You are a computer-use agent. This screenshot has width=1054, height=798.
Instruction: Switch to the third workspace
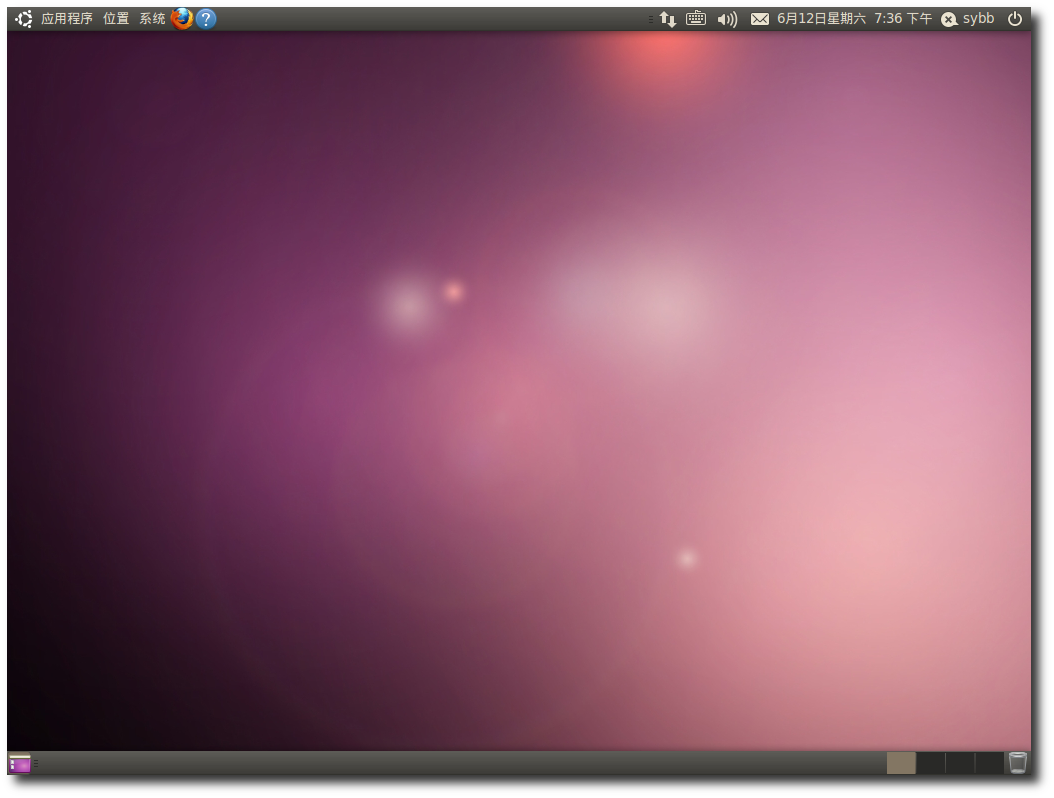(x=960, y=763)
